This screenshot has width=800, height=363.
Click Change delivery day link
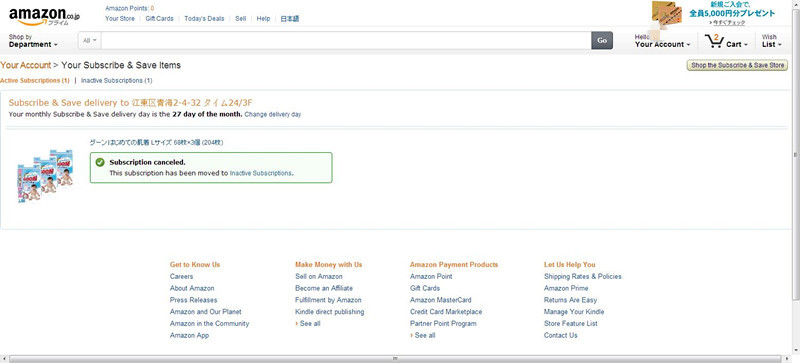pyautogui.click(x=273, y=114)
